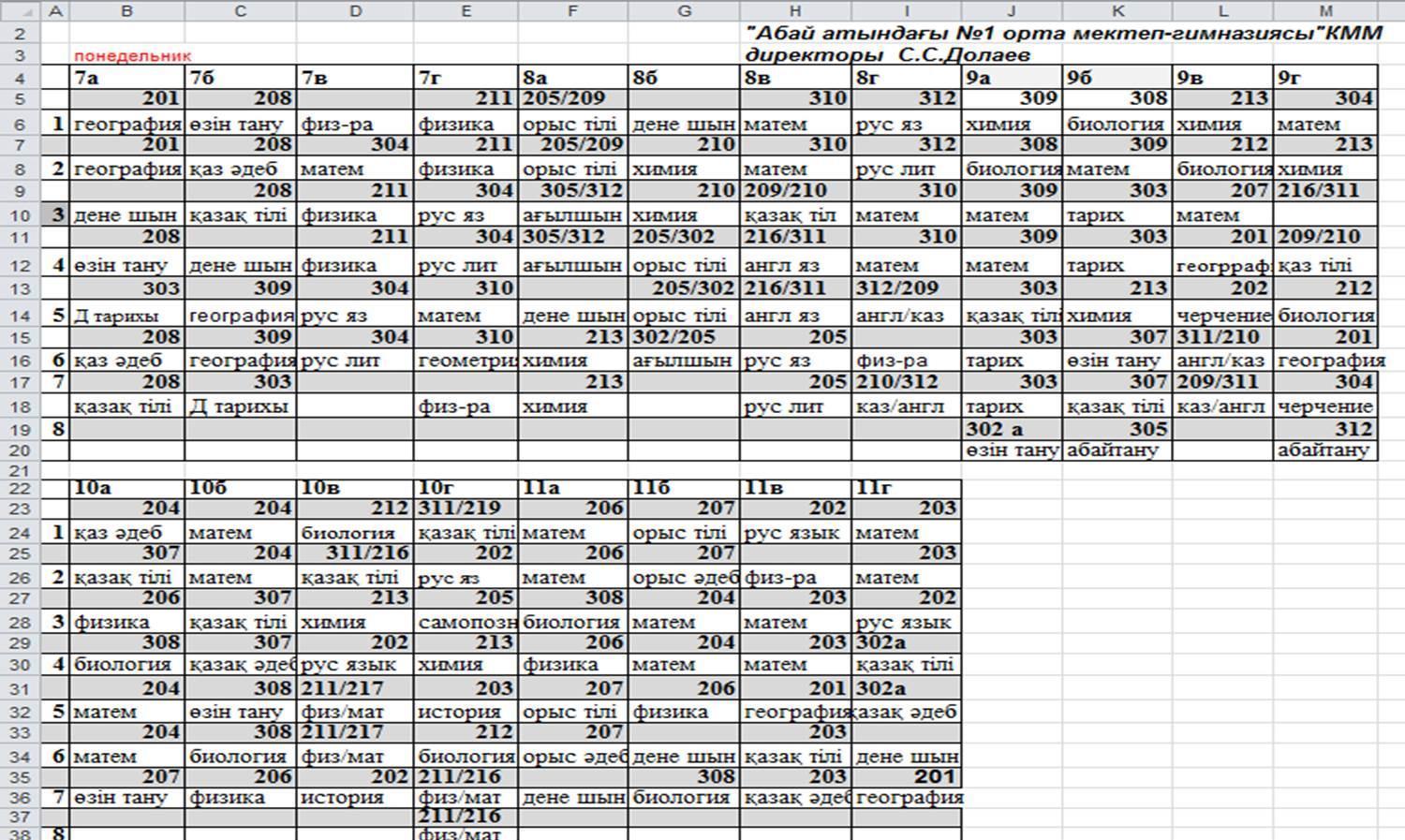Click 'каз/англ' cell in 9в column
This screenshot has width=1405, height=840.
[x=1222, y=406]
